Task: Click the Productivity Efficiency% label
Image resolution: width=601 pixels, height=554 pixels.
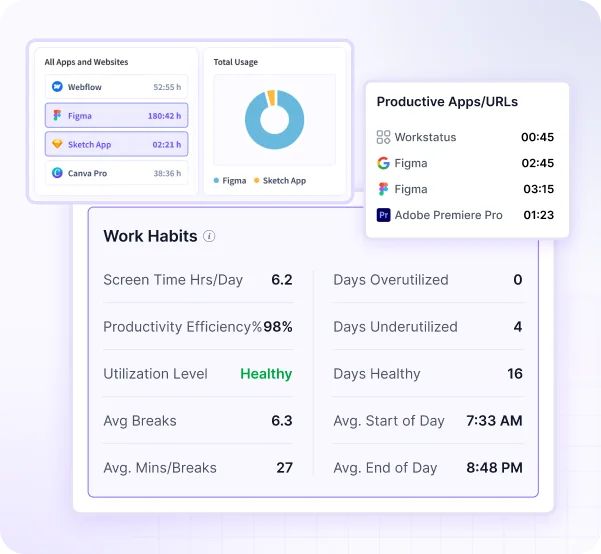Action: tap(183, 327)
